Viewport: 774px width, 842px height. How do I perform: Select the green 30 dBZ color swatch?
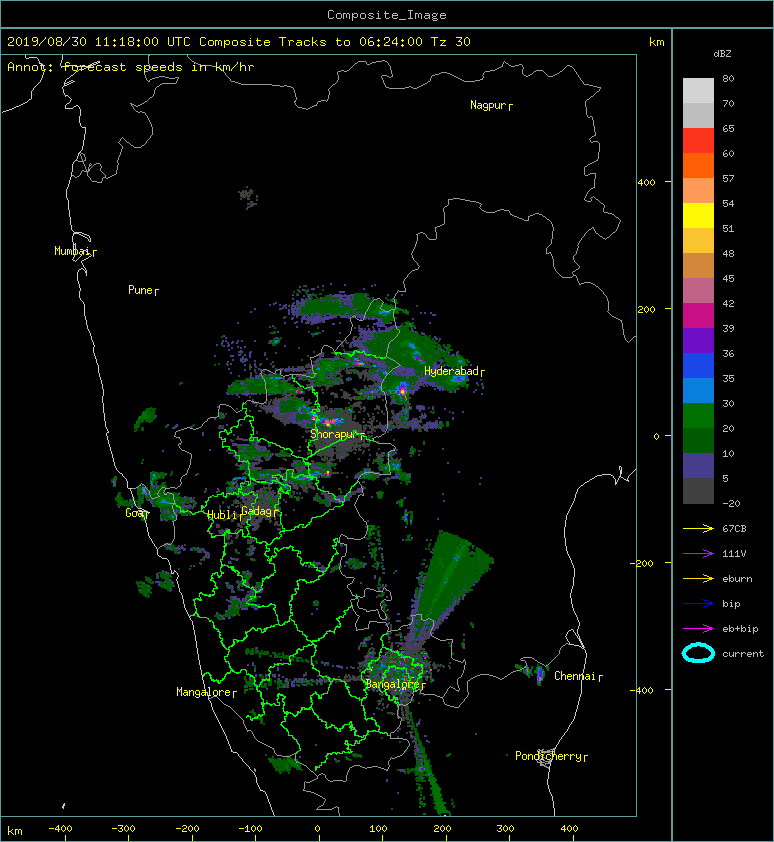point(698,415)
